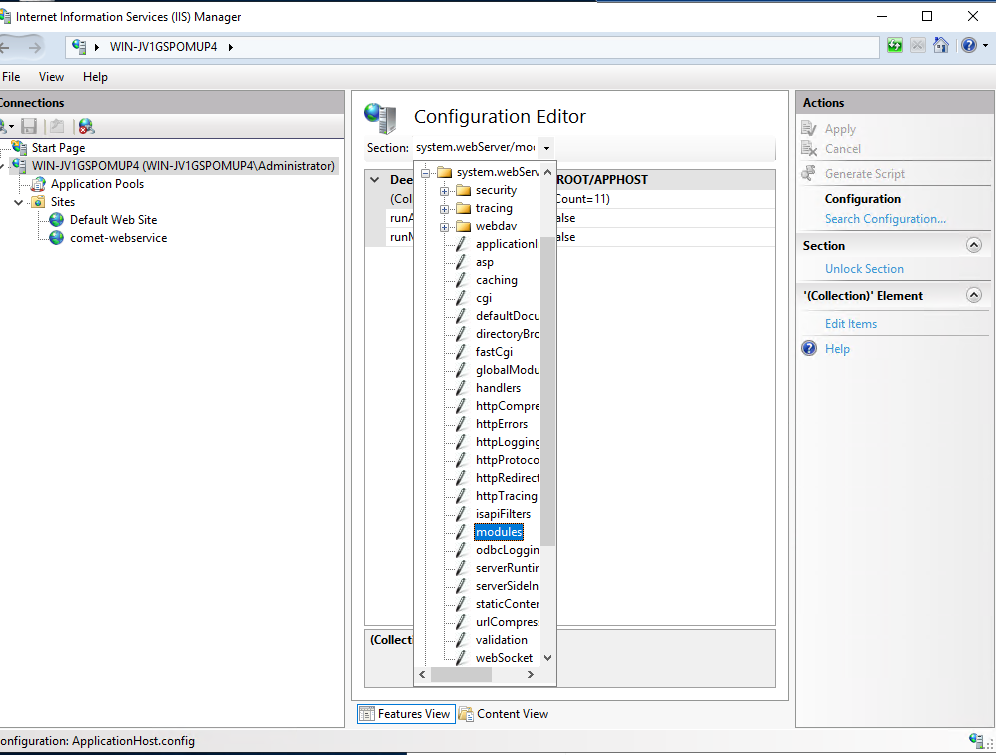Click the Help question mark icon in Actions
The image size is (996, 755).
pos(809,348)
